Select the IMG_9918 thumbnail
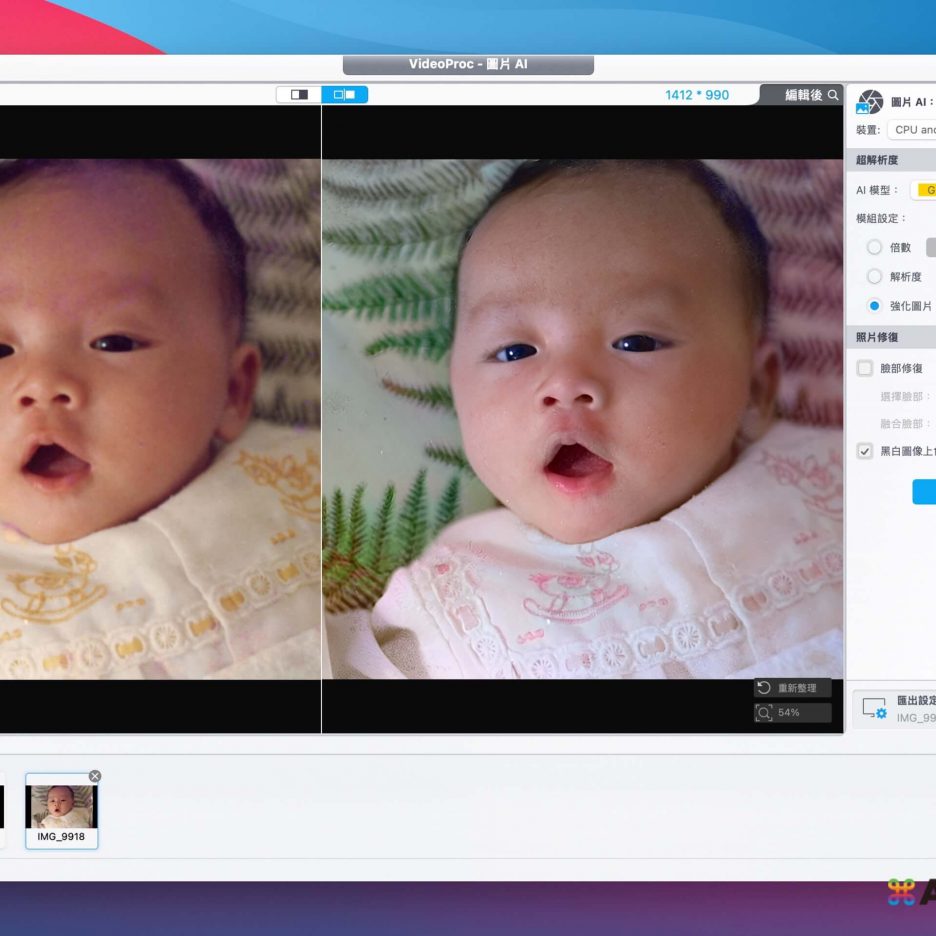The width and height of the screenshot is (936, 936). pos(61,807)
